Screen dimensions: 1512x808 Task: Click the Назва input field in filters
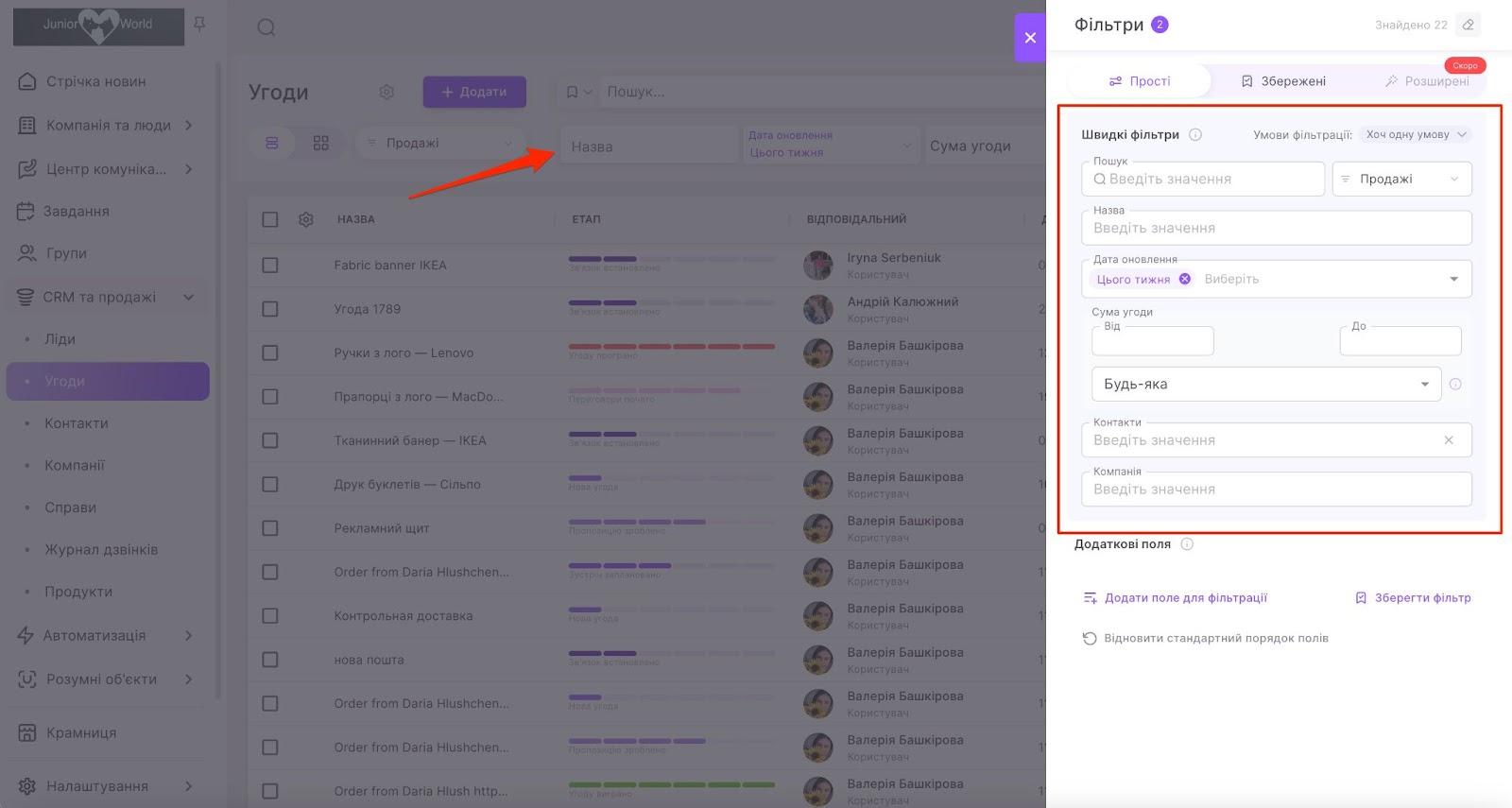pyautogui.click(x=1276, y=229)
